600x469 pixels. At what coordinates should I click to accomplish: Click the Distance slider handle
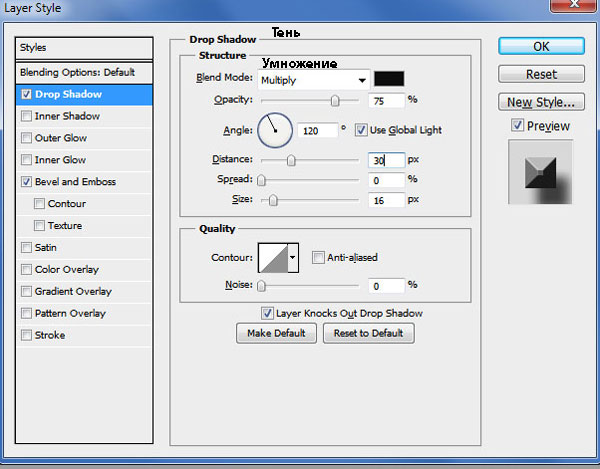point(291,160)
